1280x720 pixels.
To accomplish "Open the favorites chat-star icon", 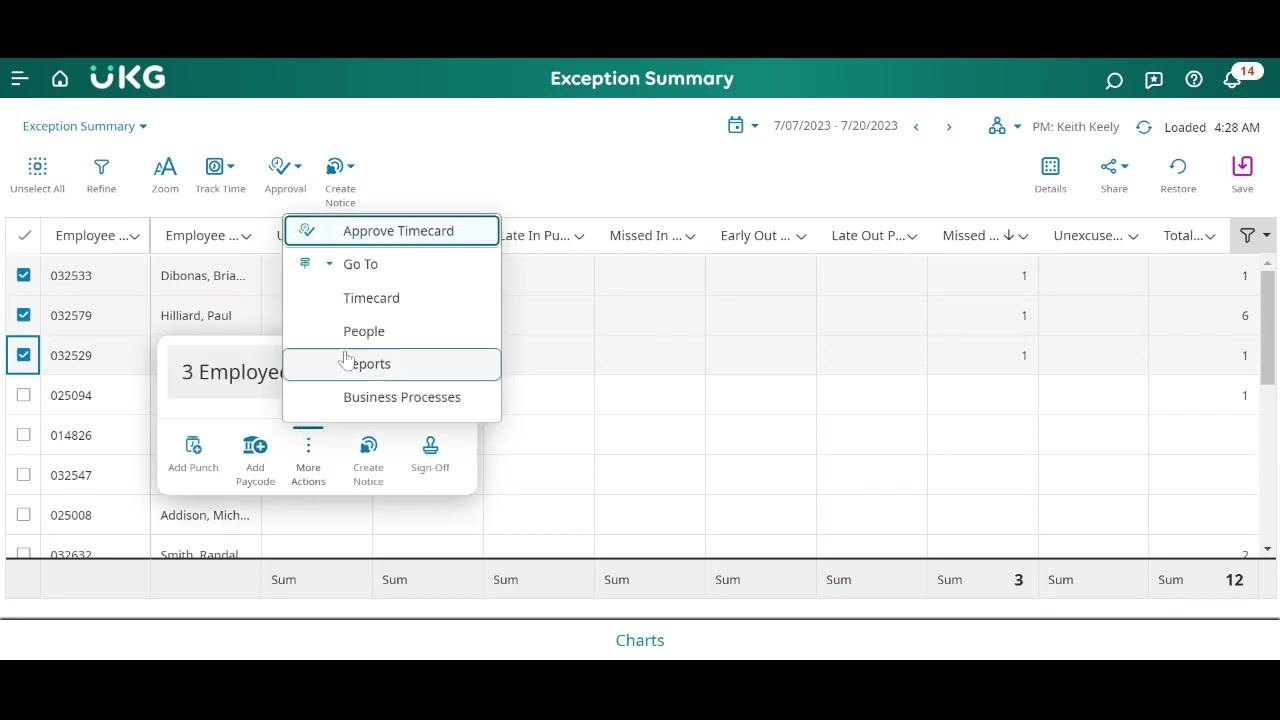I will point(1154,80).
